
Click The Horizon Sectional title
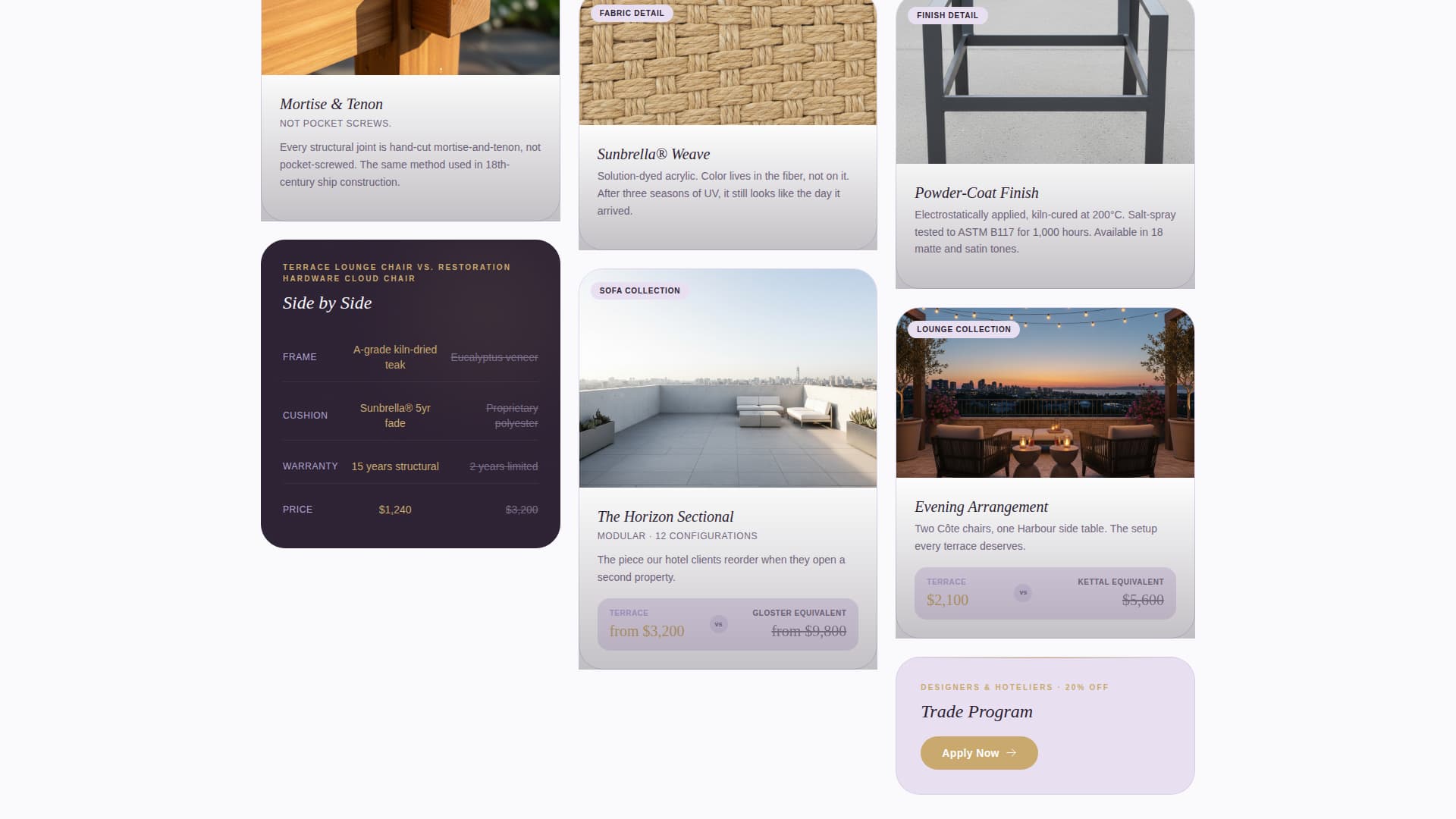pyautogui.click(x=665, y=516)
